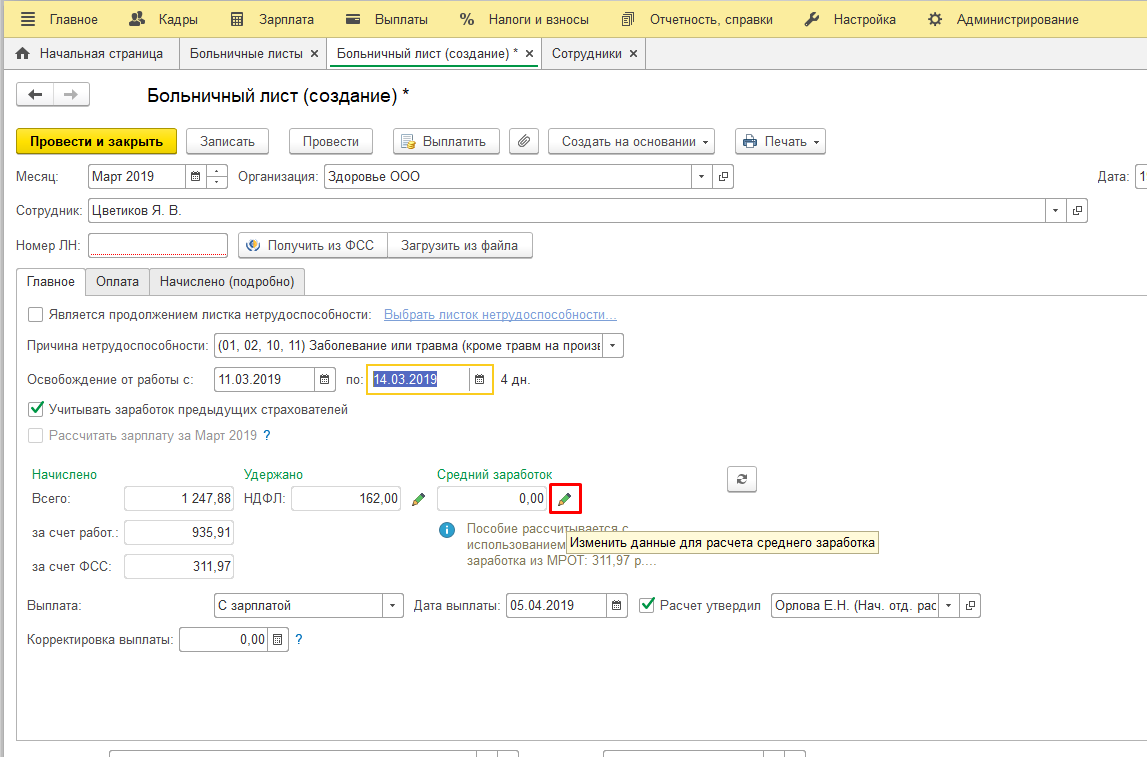Open calendar for start date 11.03.2019
Image resolution: width=1147 pixels, height=757 pixels.
tap(325, 379)
